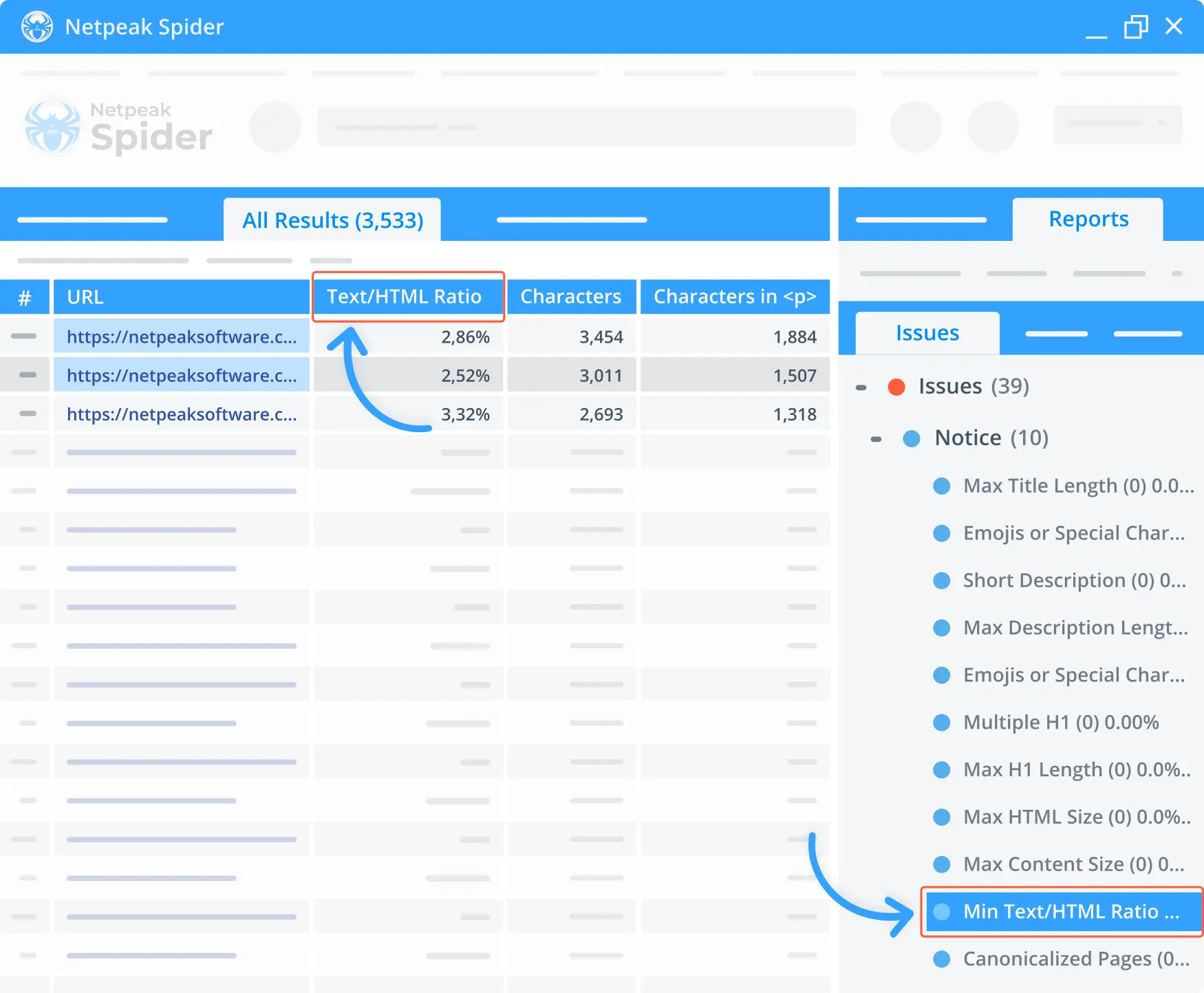Select the Min Text/HTML Ratio issue

pos(1063,912)
